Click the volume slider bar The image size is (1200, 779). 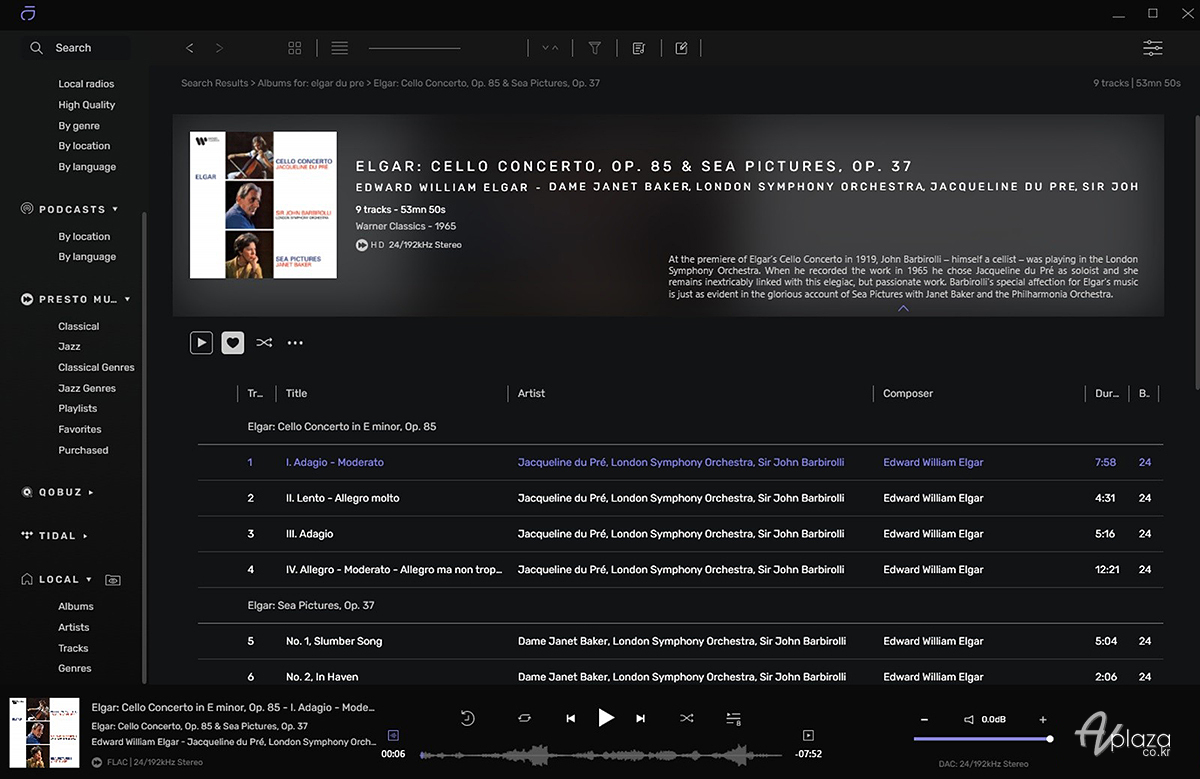point(982,739)
